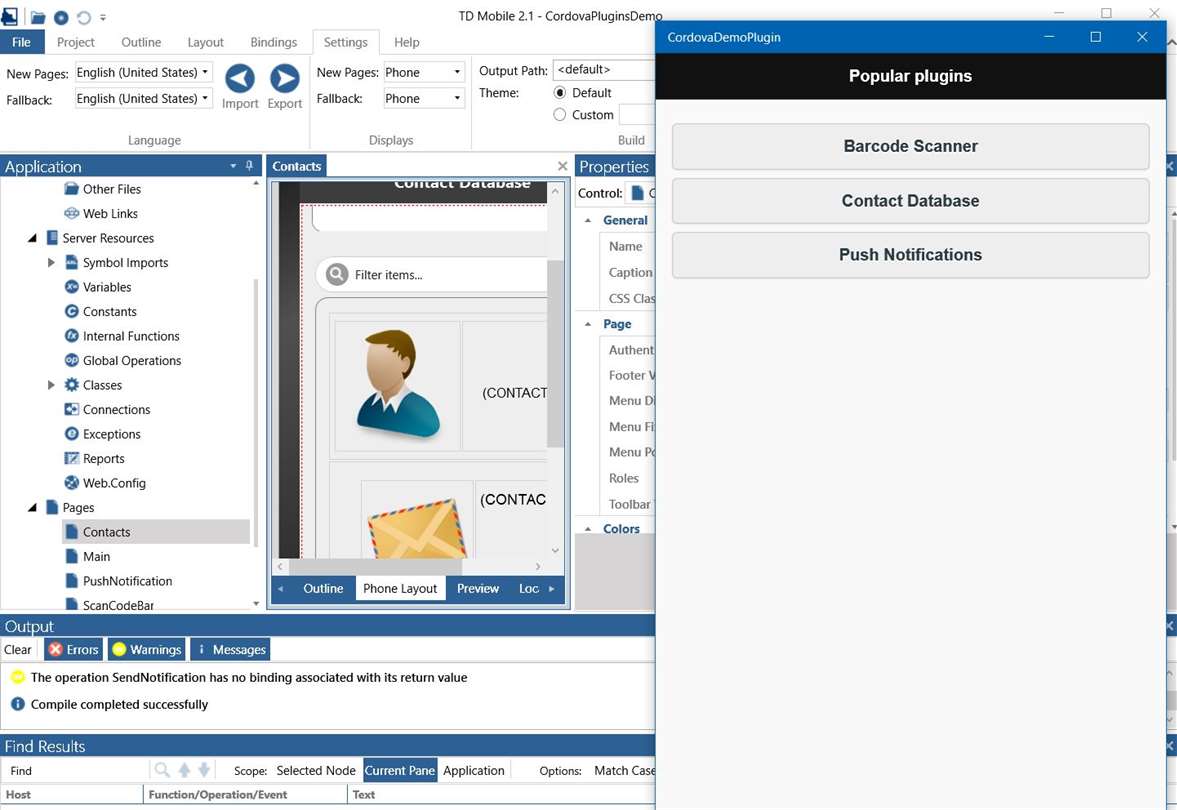The image size is (1177, 810).
Task: Toggle the Match Case find option
Action: tap(624, 770)
